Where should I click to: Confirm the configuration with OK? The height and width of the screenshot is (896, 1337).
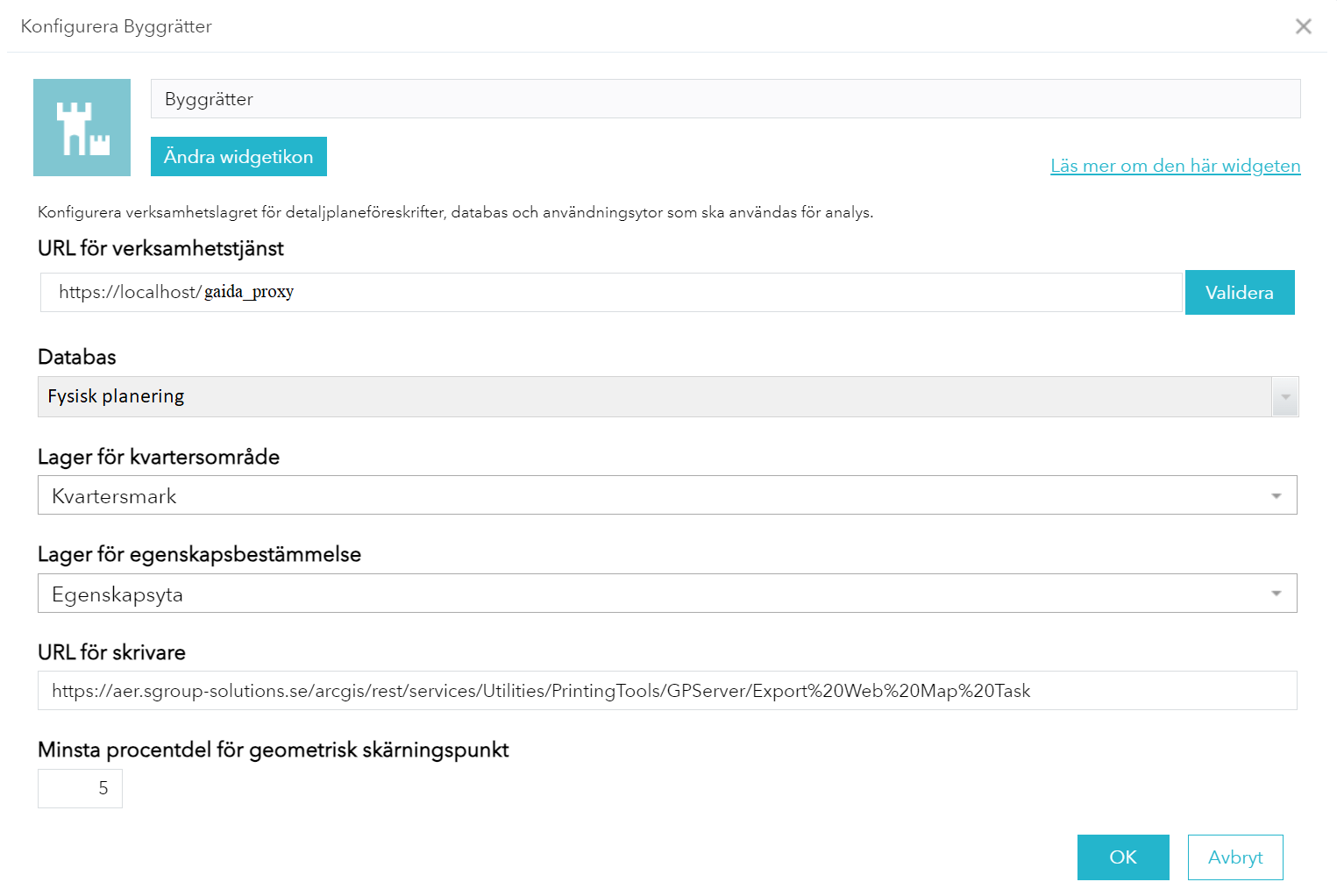tap(1122, 857)
